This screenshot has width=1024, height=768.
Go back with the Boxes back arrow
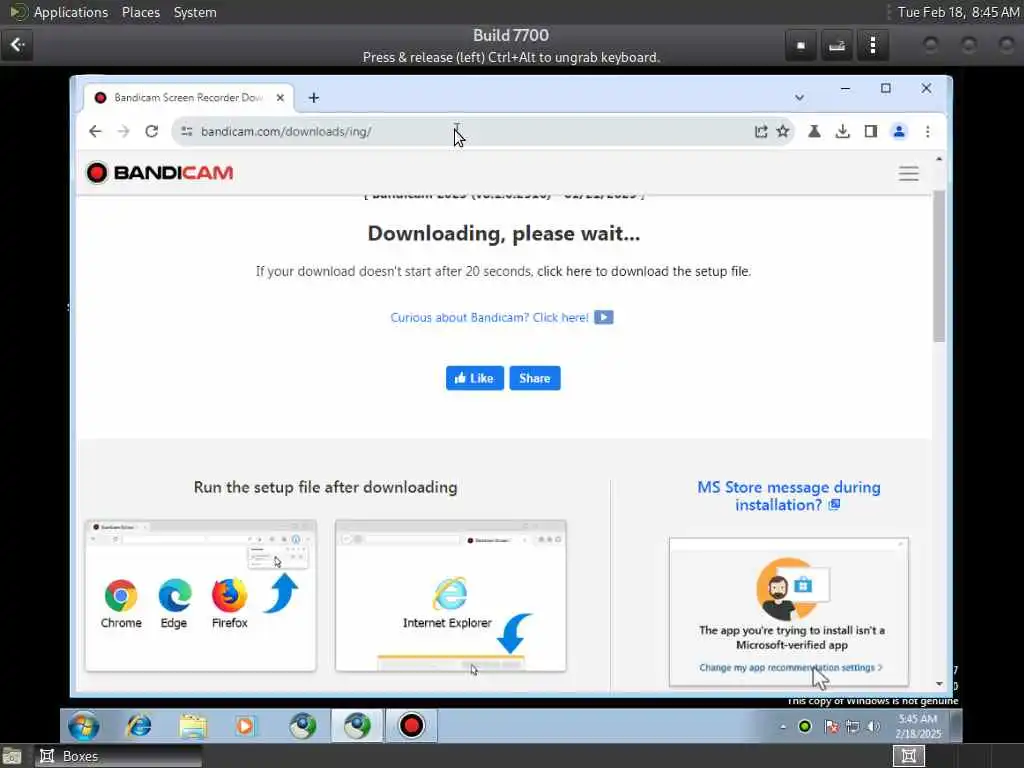coord(17,45)
